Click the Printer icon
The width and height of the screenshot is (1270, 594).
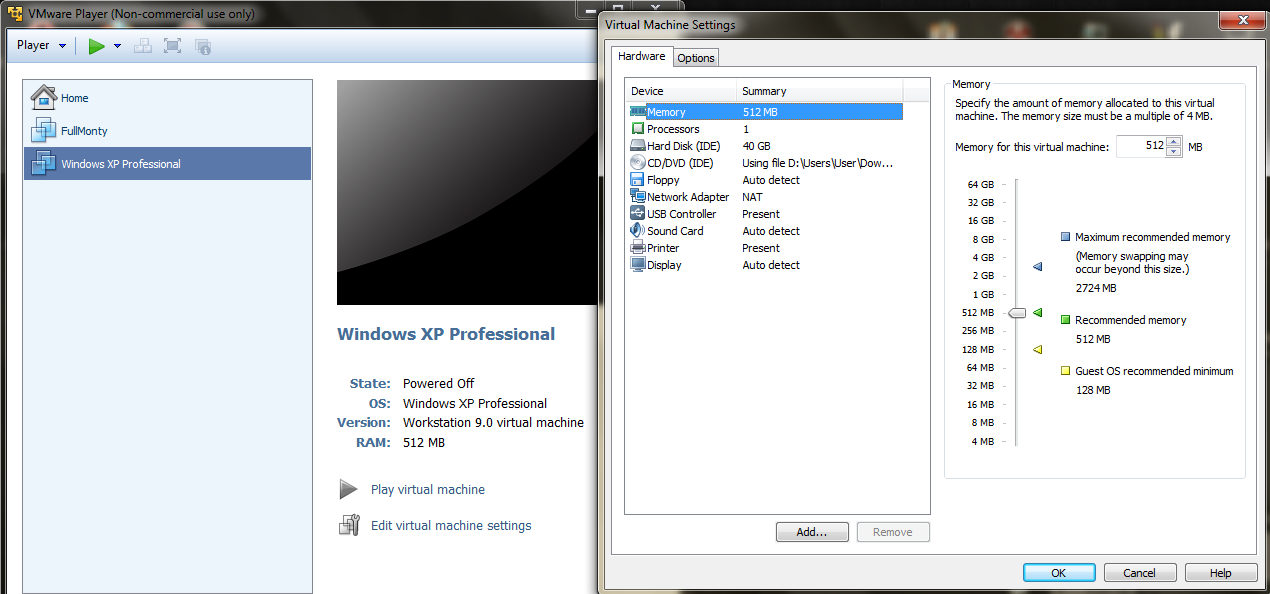[638, 248]
